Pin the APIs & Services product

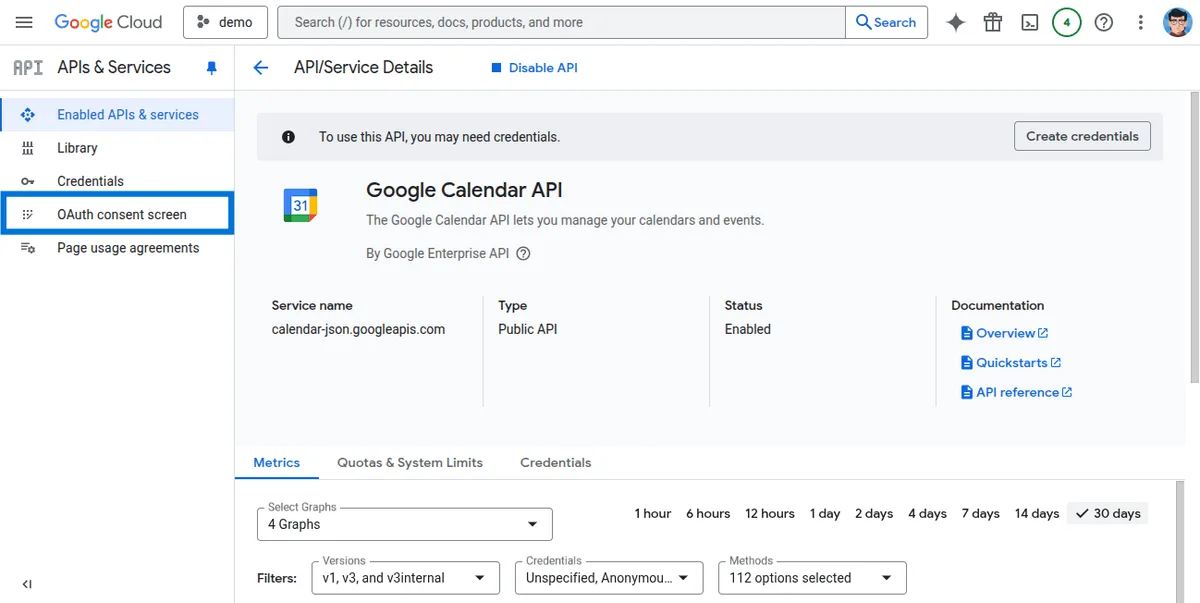coord(211,68)
